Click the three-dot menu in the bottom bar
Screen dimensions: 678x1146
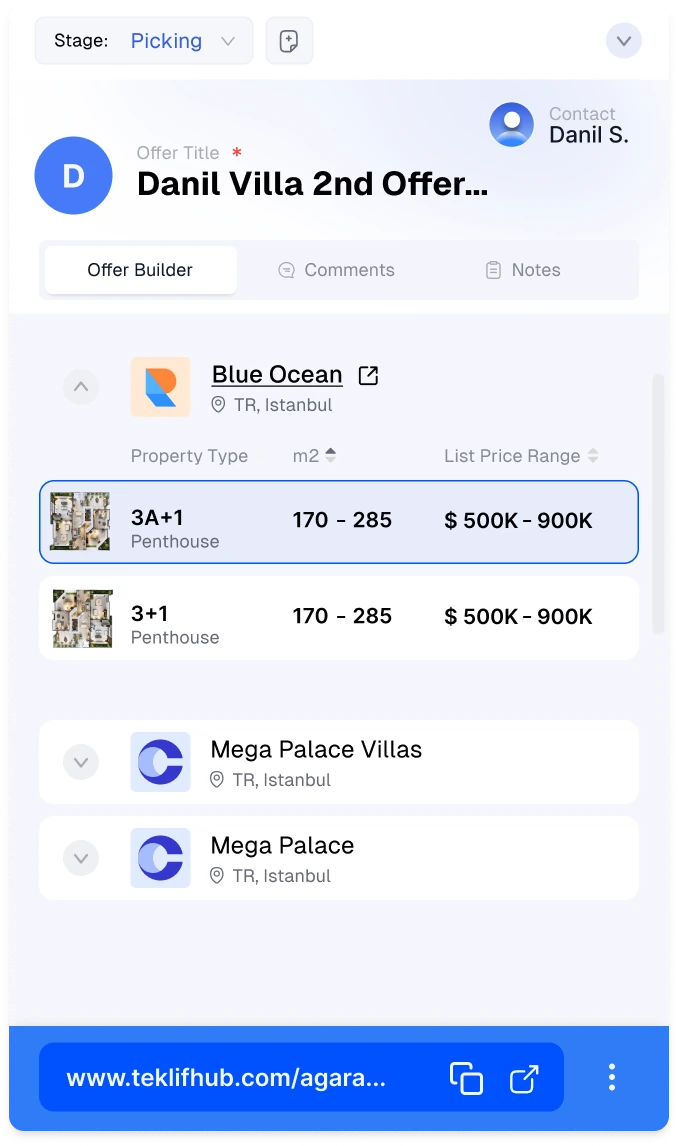612,1077
